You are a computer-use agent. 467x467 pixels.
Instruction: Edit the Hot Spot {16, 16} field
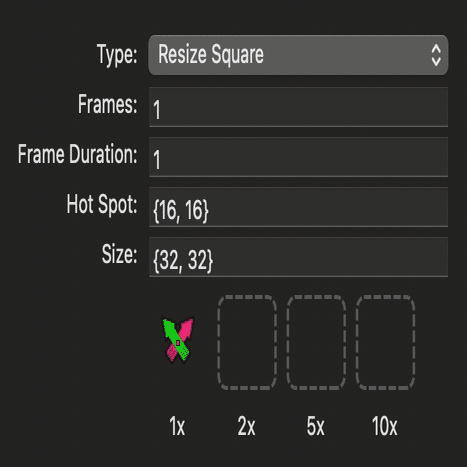[298, 207]
